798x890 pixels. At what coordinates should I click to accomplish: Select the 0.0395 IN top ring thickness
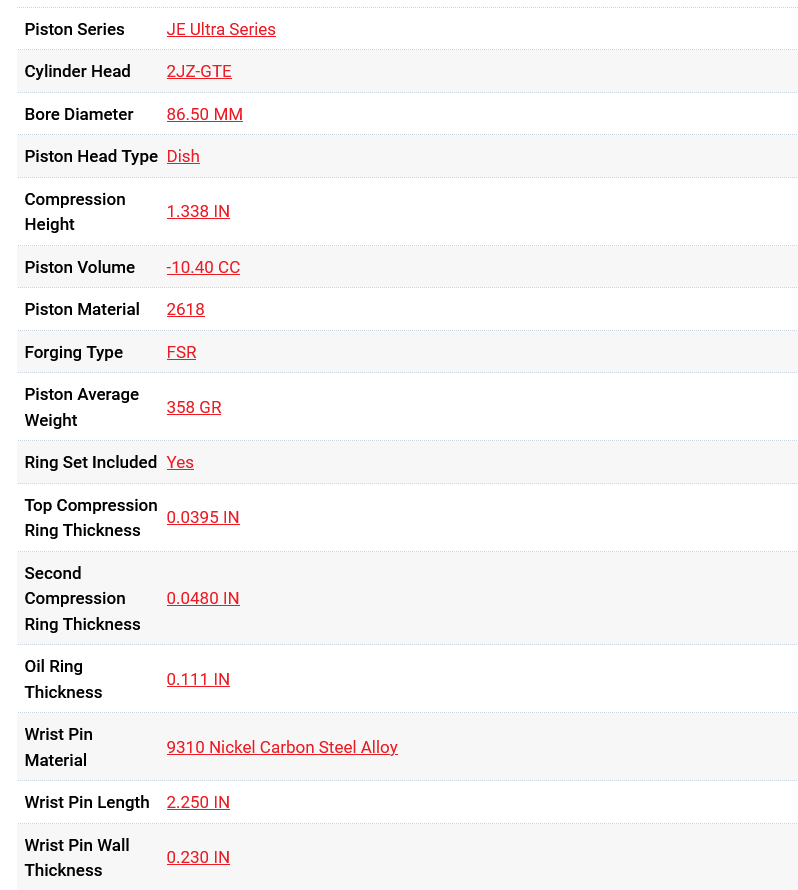(203, 517)
